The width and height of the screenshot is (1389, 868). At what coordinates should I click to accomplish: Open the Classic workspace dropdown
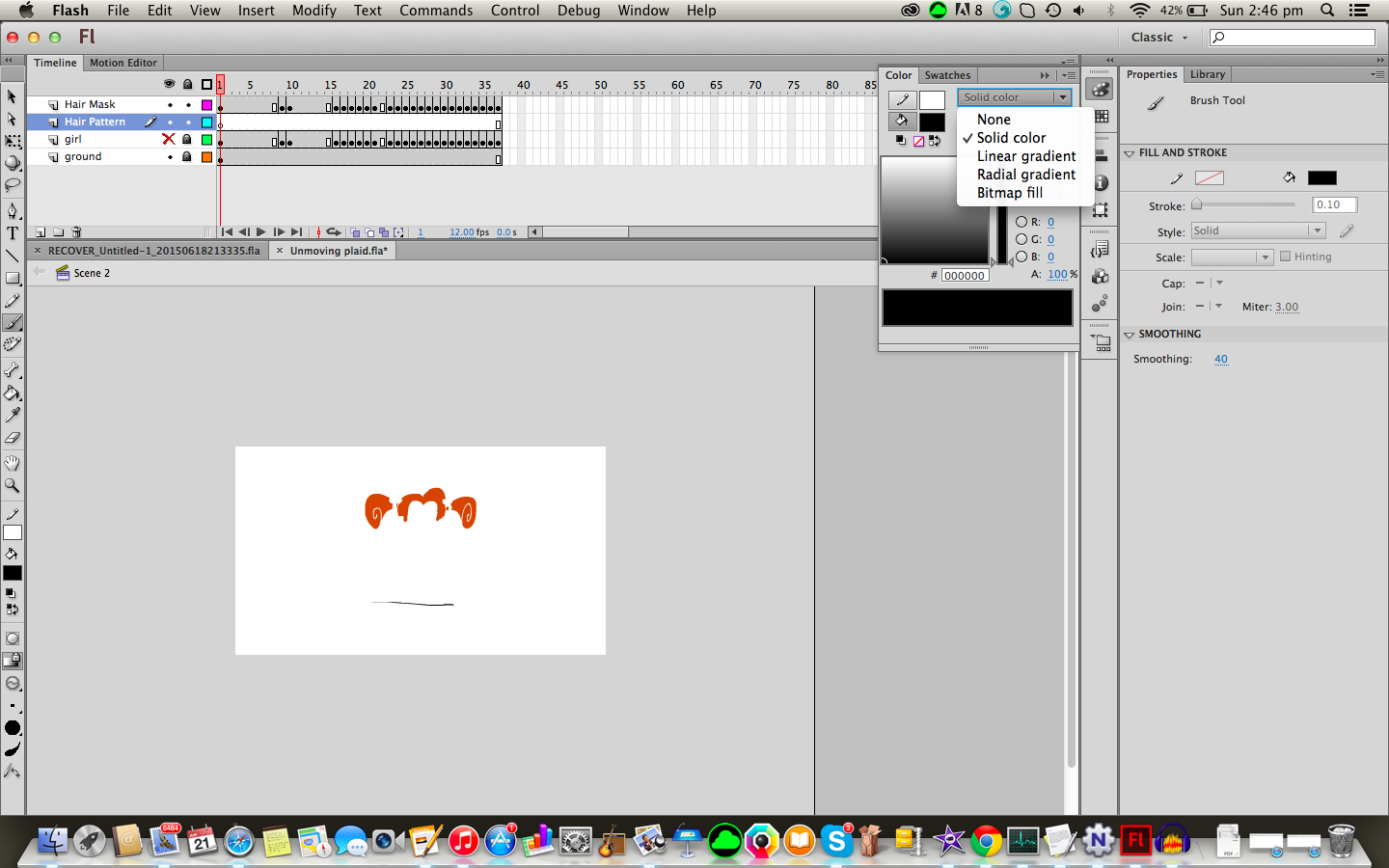(1159, 37)
